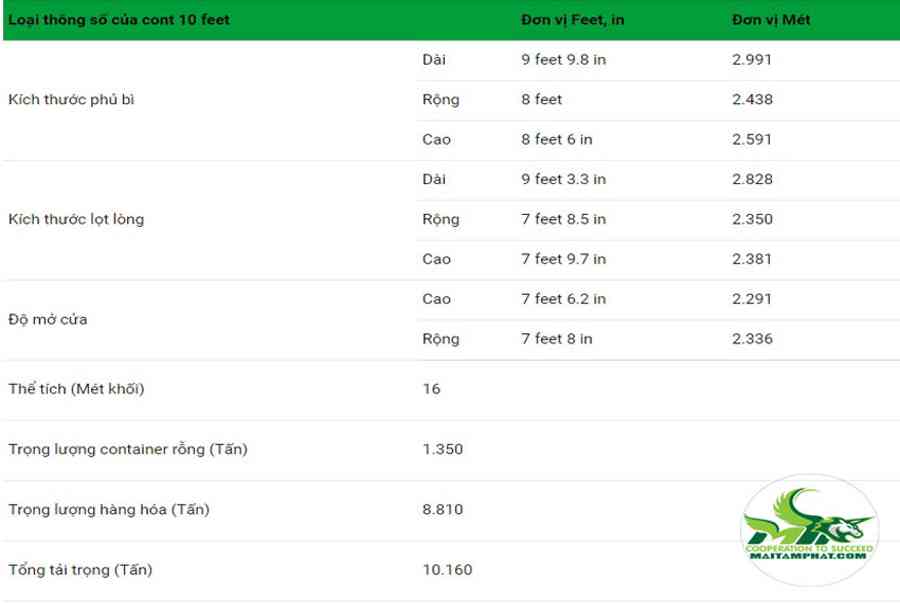Click the 2.991 meter value
Image resolution: width=900 pixels, height=603 pixels.
752,60
